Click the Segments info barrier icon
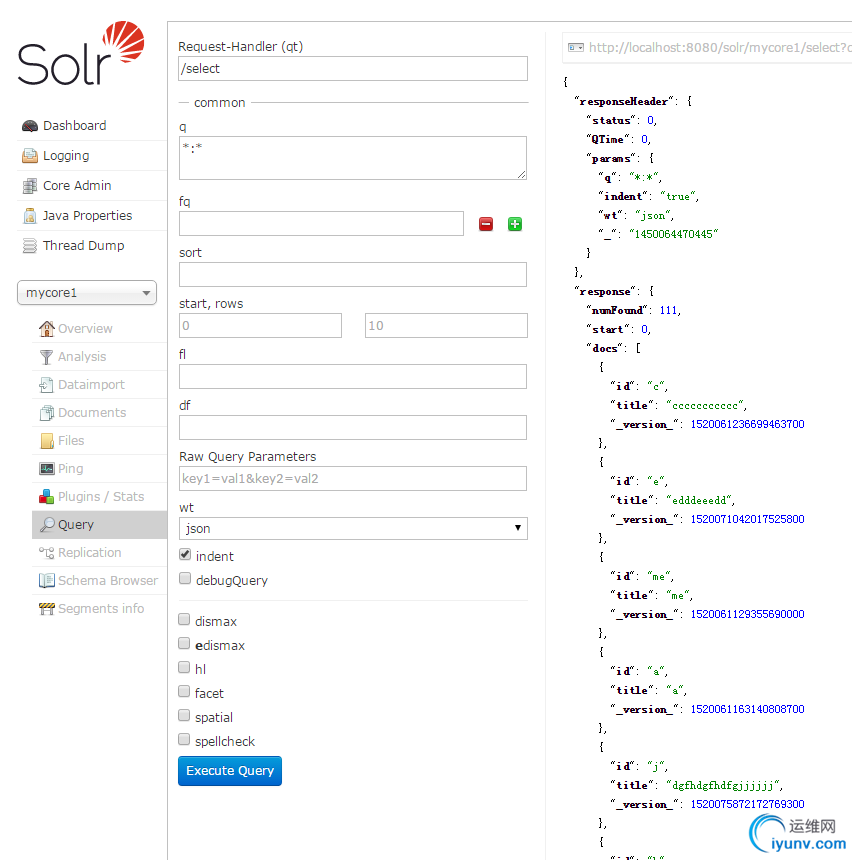The width and height of the screenshot is (852, 860). (x=47, y=609)
